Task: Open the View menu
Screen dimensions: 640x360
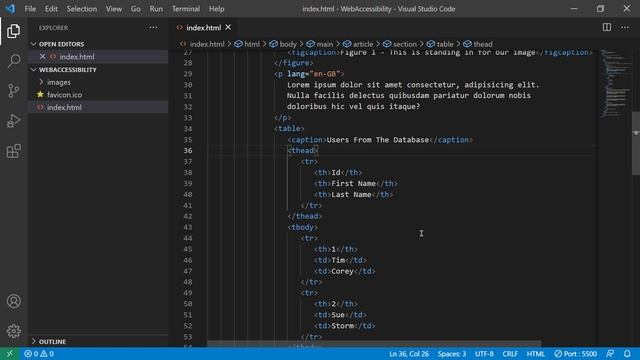Action: pos(114,9)
